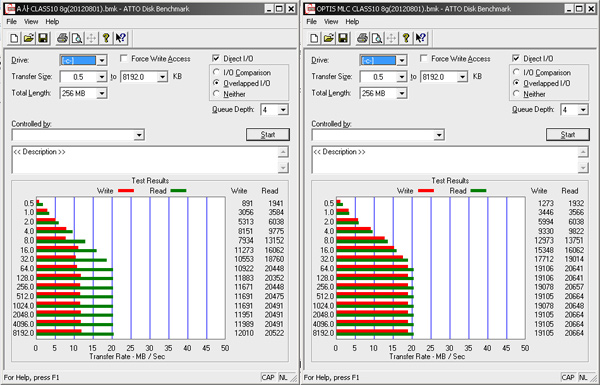
Task: Open Controlled by dropdown in left window
Action: (x=139, y=135)
